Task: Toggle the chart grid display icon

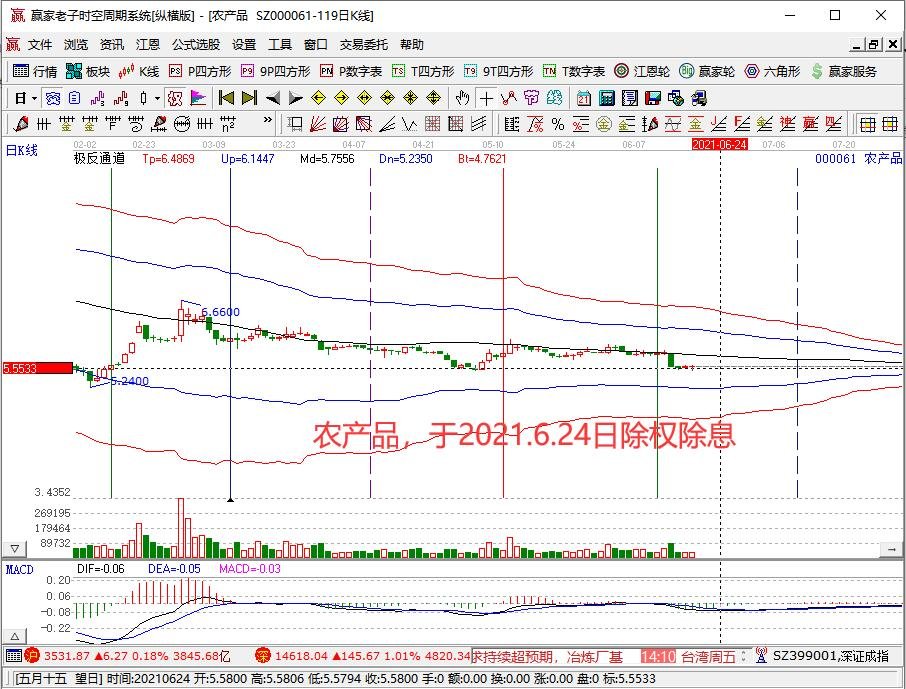Action: coord(432,123)
